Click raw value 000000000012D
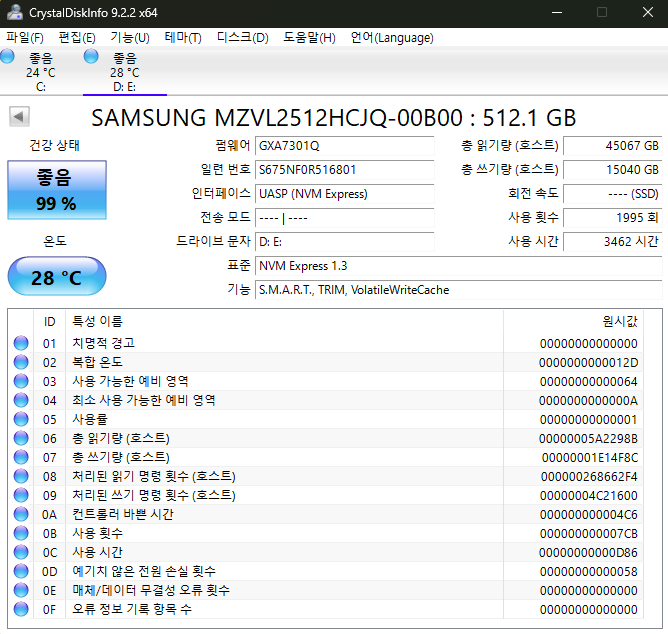The height and width of the screenshot is (634, 668). [x=588, y=363]
